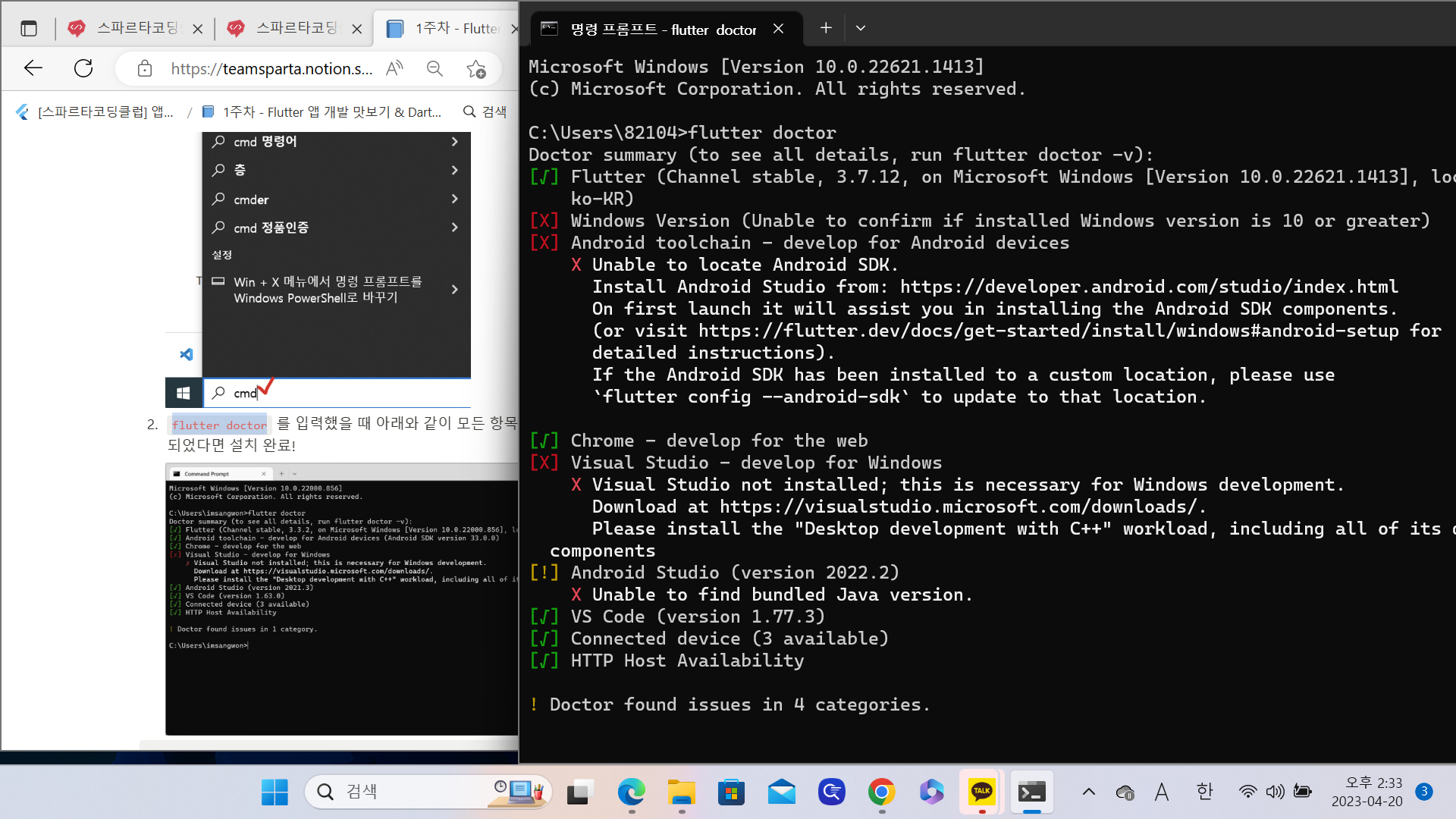This screenshot has width=1456, height=819.
Task: Click the date and time clock in taskbar
Action: point(1367,792)
